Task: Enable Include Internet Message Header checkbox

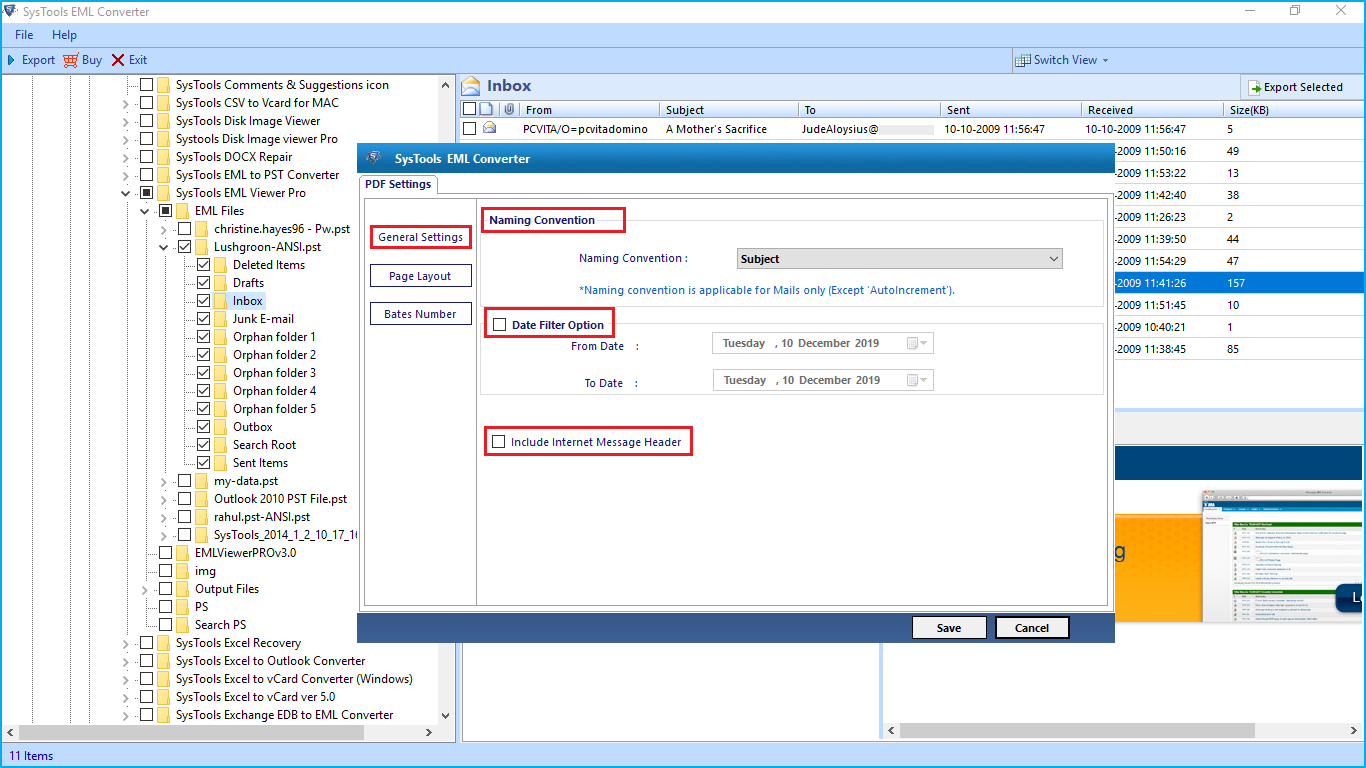Action: click(499, 441)
